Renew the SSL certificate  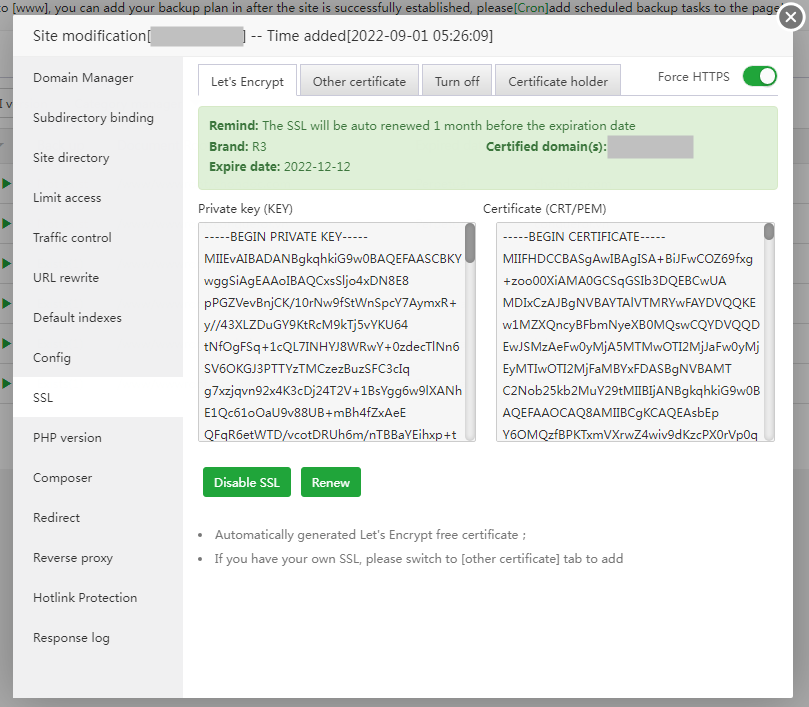coord(330,482)
